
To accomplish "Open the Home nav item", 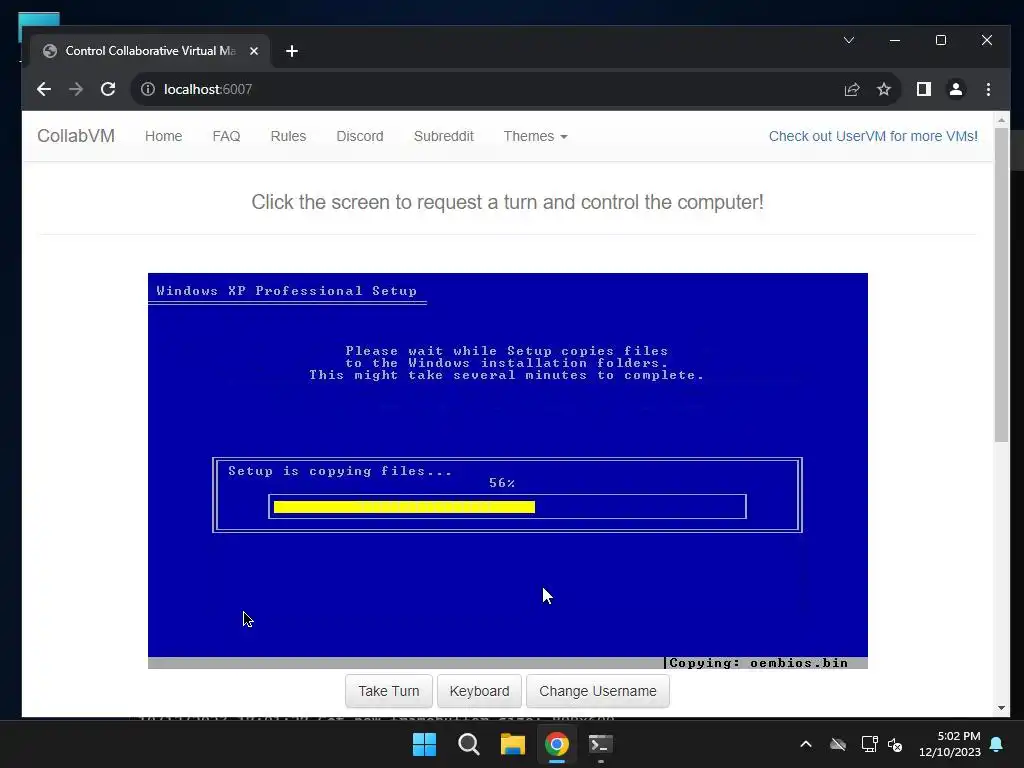I will pos(163,136).
